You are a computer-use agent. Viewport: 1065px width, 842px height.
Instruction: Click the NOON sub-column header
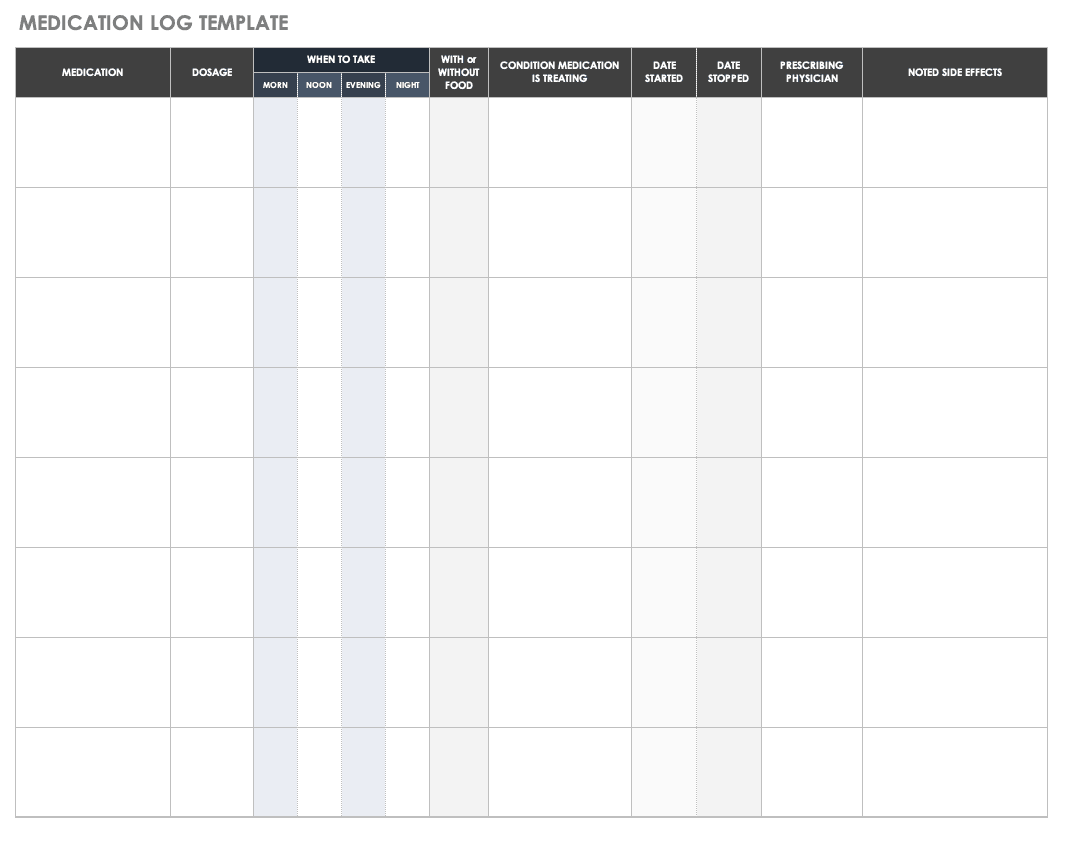click(318, 85)
